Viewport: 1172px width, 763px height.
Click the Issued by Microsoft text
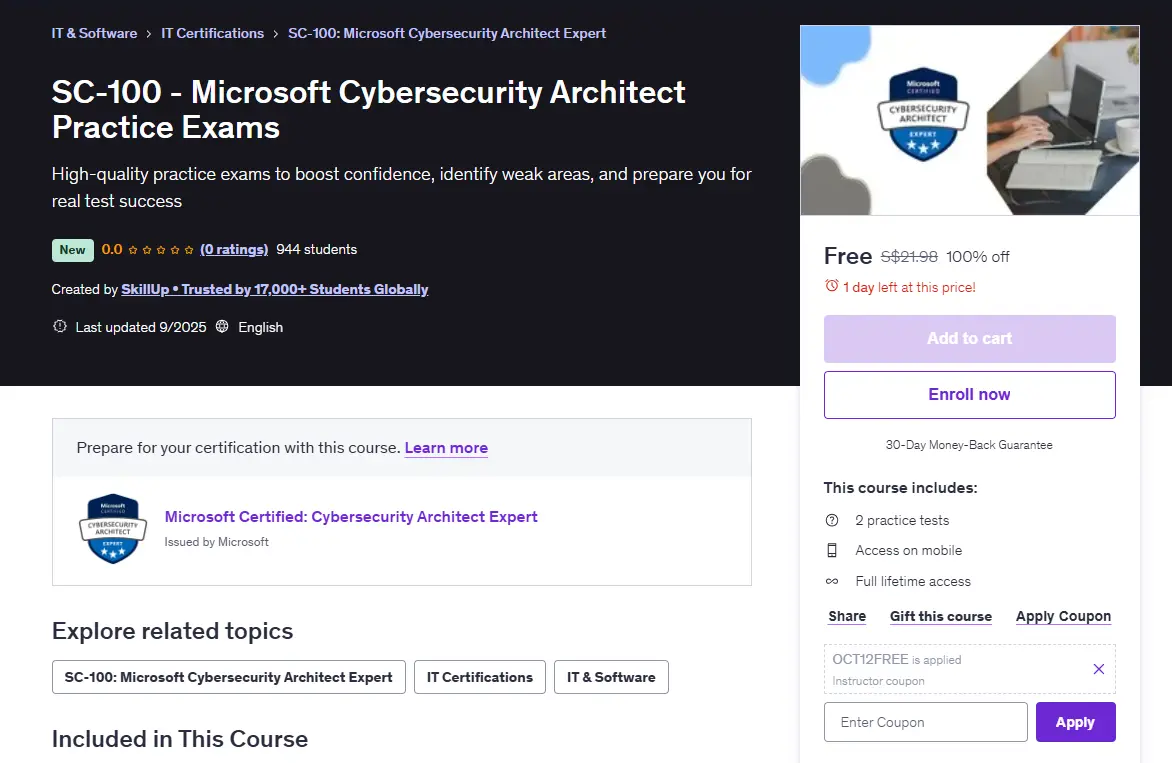[x=216, y=542]
